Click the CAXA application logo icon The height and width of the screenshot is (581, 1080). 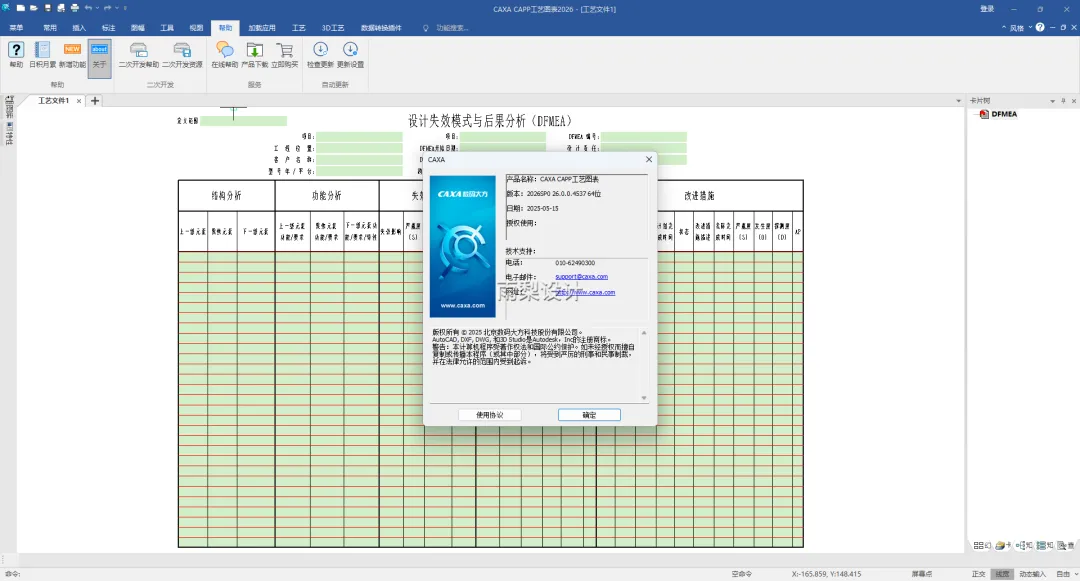tap(6, 8)
